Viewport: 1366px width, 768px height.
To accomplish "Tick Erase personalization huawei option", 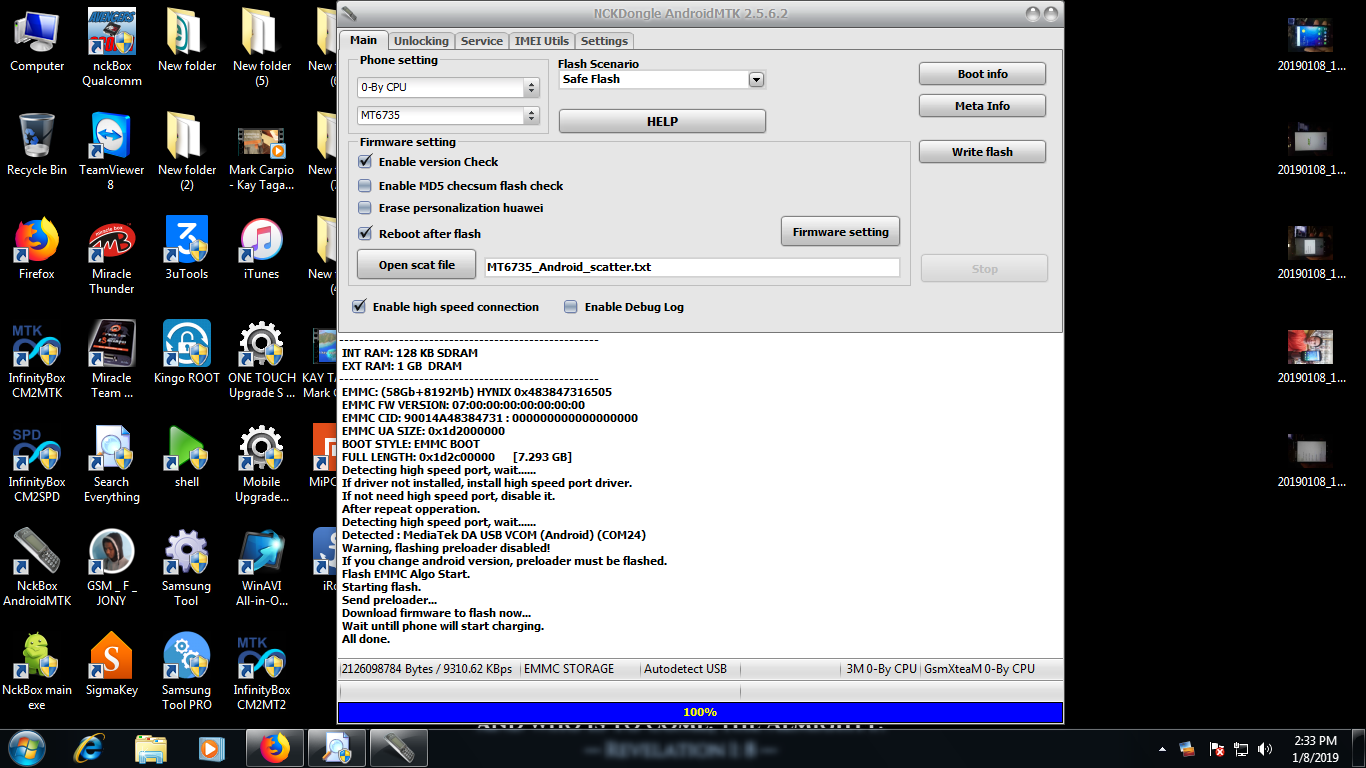I will [x=365, y=208].
